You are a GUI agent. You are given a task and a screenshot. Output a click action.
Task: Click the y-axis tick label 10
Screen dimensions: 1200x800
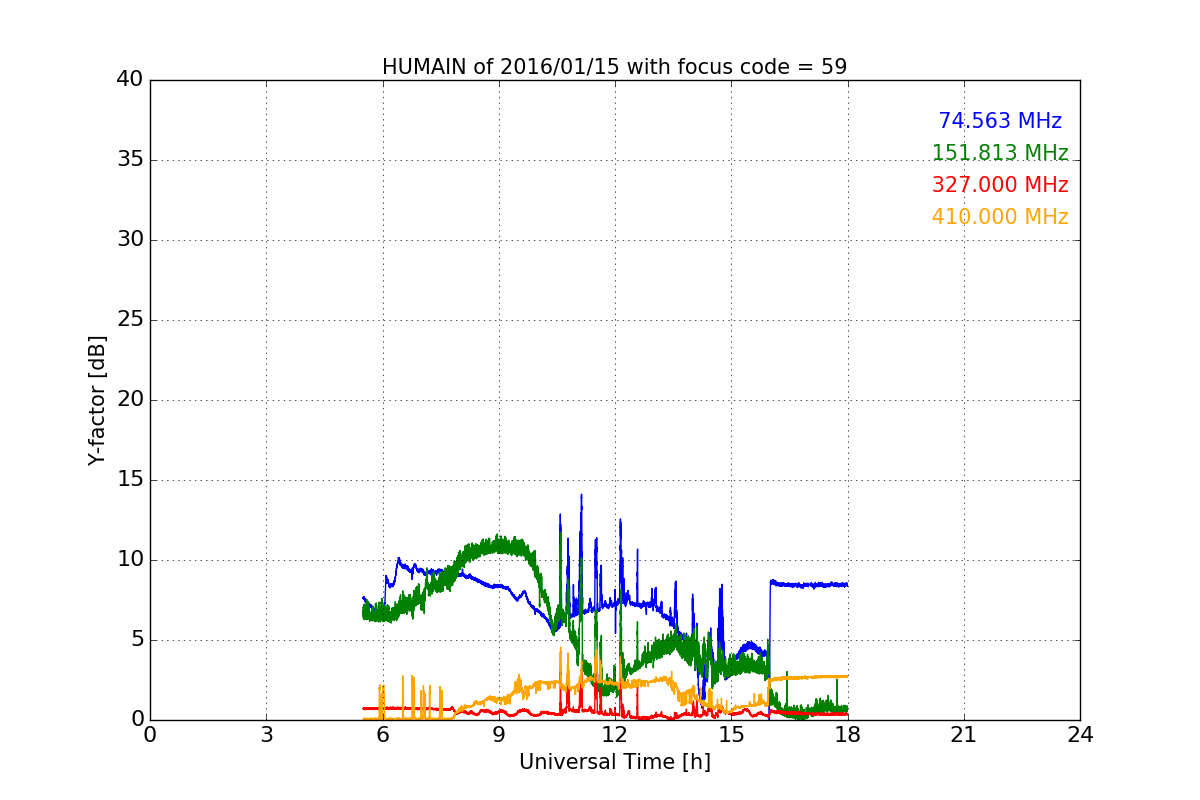[x=130, y=560]
